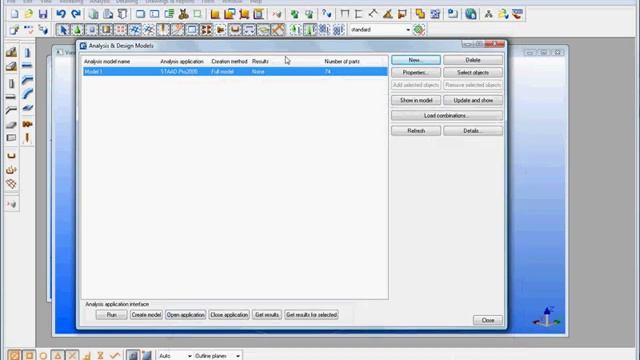This screenshot has width=640, height=360.
Task: Select the arrow pointer selection tool
Action: click(62, 29)
